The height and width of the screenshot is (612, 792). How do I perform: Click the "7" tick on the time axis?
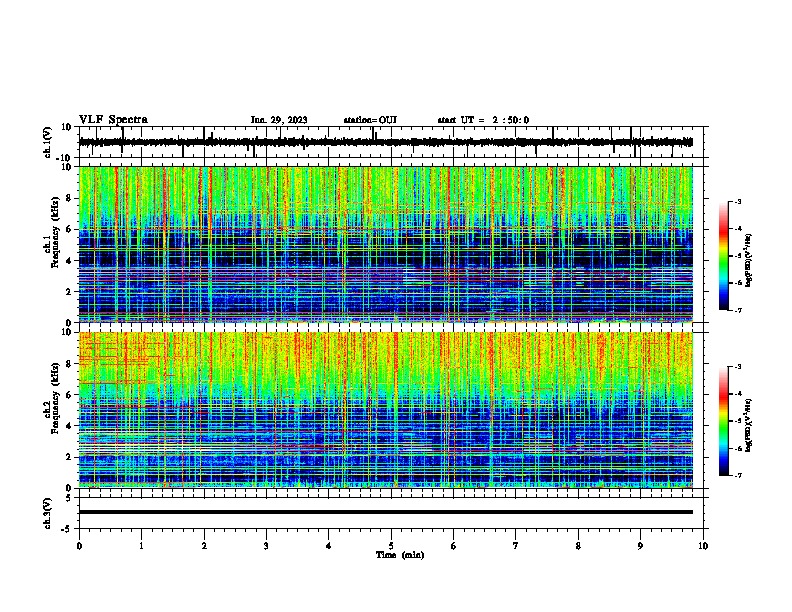[516, 546]
